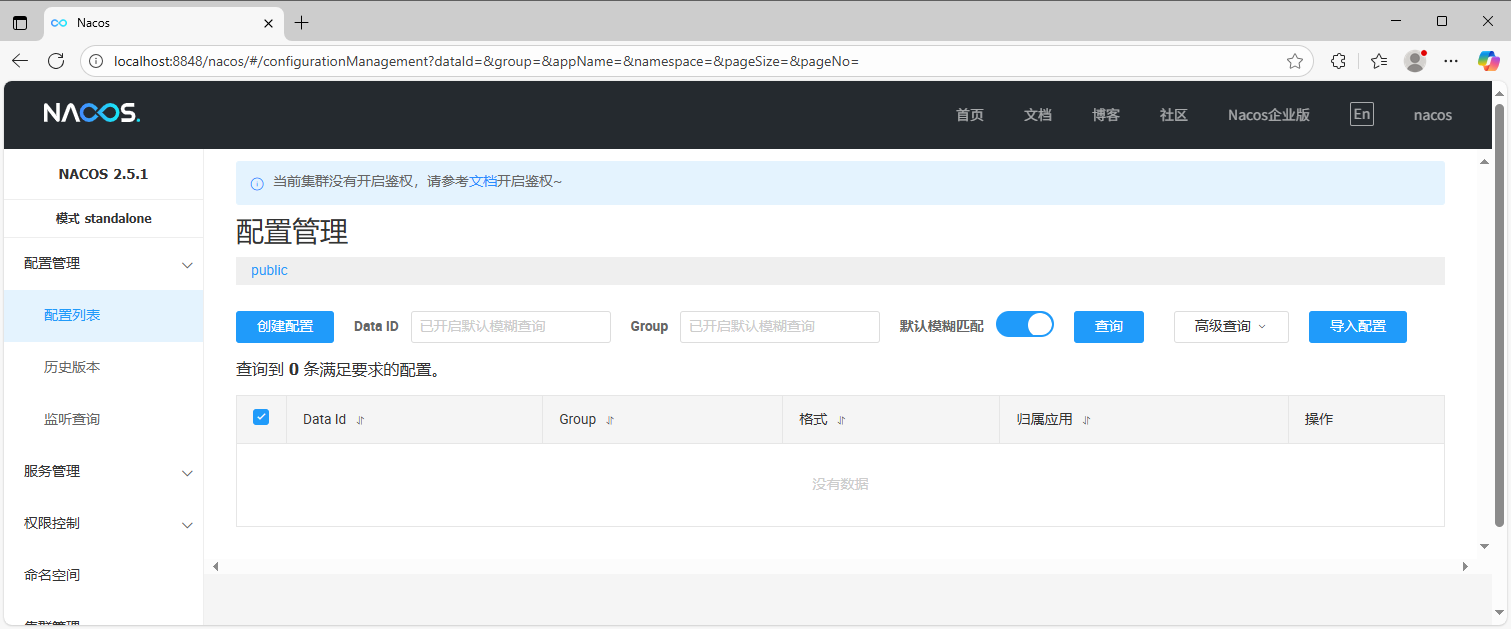Open the 文档 link in auth notice
The width and height of the screenshot is (1511, 629).
pos(483,182)
